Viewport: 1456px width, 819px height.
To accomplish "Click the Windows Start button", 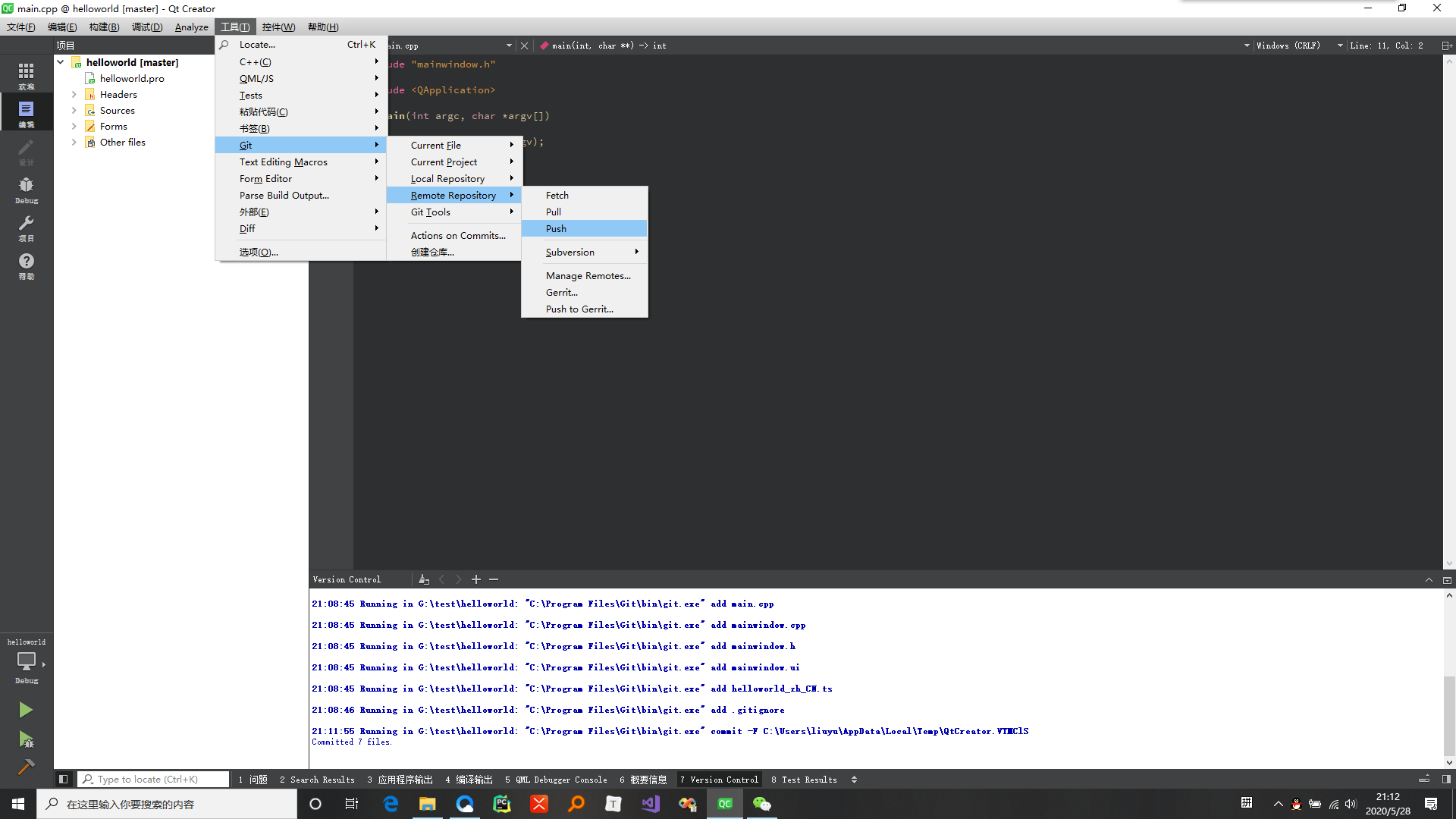I will [18, 804].
